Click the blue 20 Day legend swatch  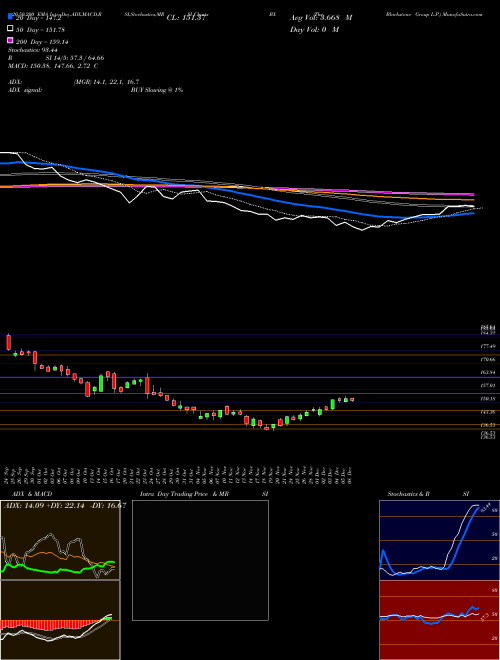click(10, 17)
